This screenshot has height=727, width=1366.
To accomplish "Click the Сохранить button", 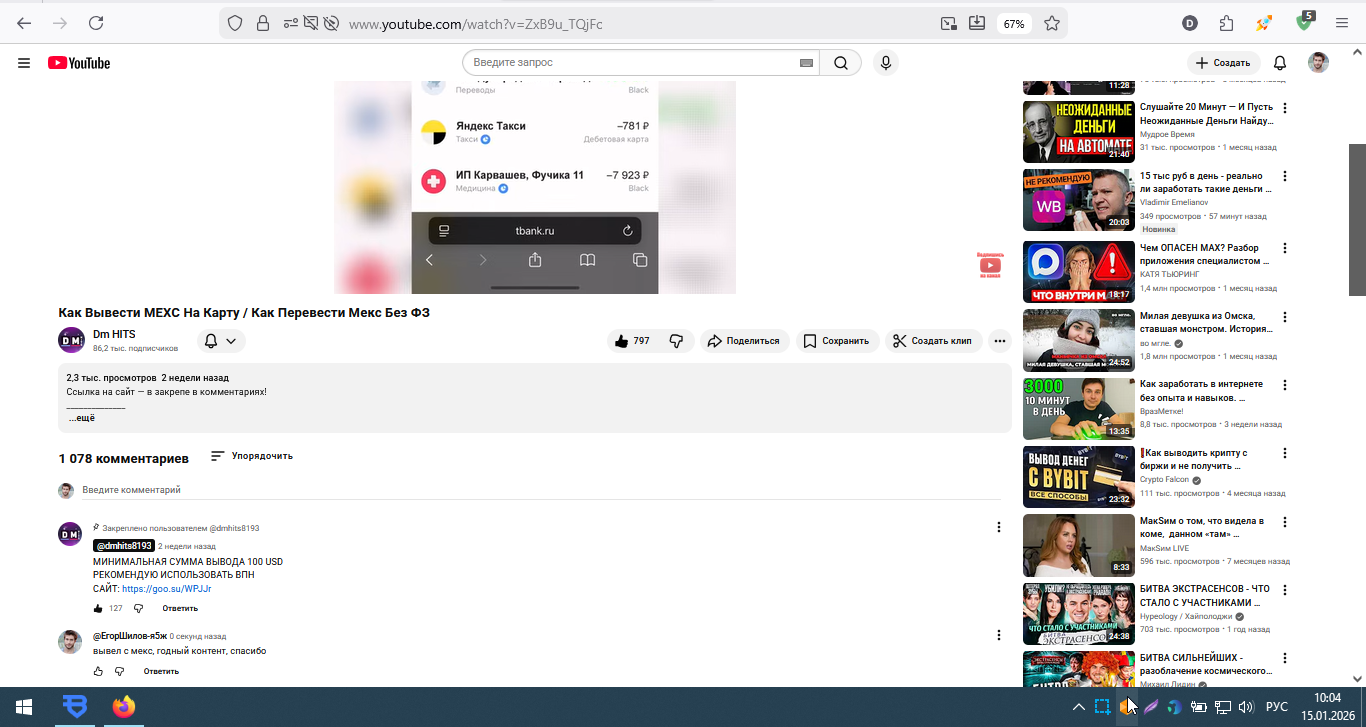I will tap(837, 341).
